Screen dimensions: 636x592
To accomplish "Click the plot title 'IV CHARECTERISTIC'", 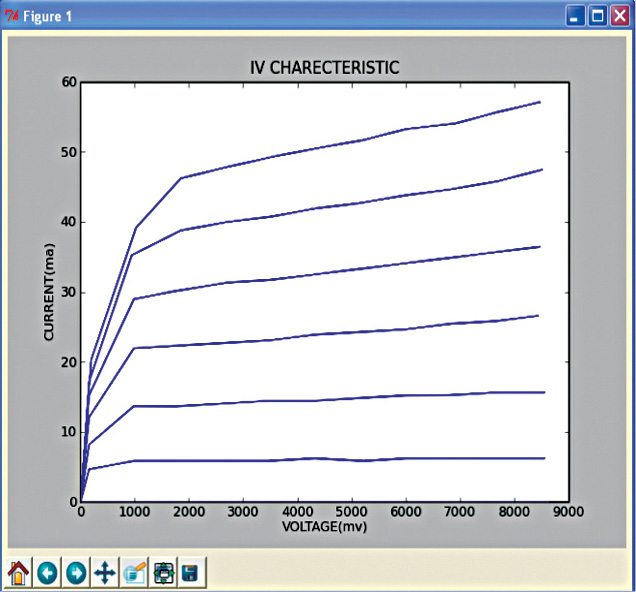I will 324,67.
